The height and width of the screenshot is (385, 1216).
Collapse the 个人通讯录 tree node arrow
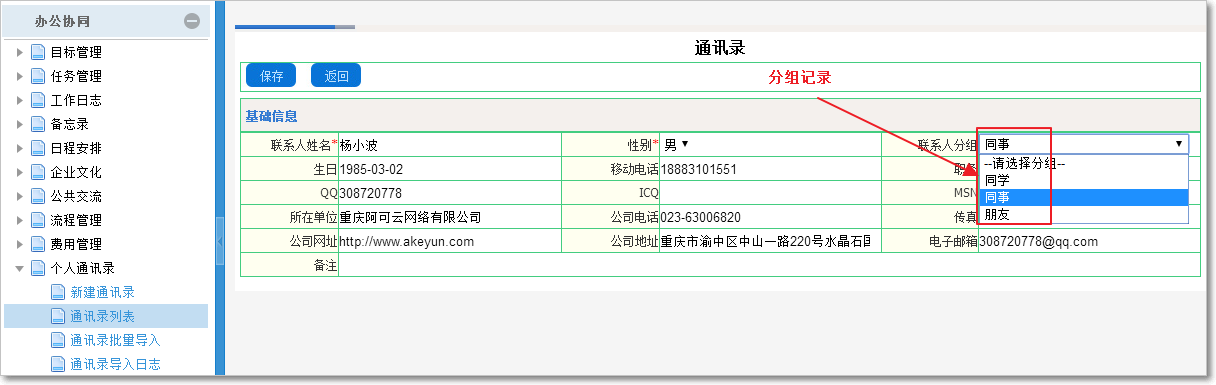[19, 268]
